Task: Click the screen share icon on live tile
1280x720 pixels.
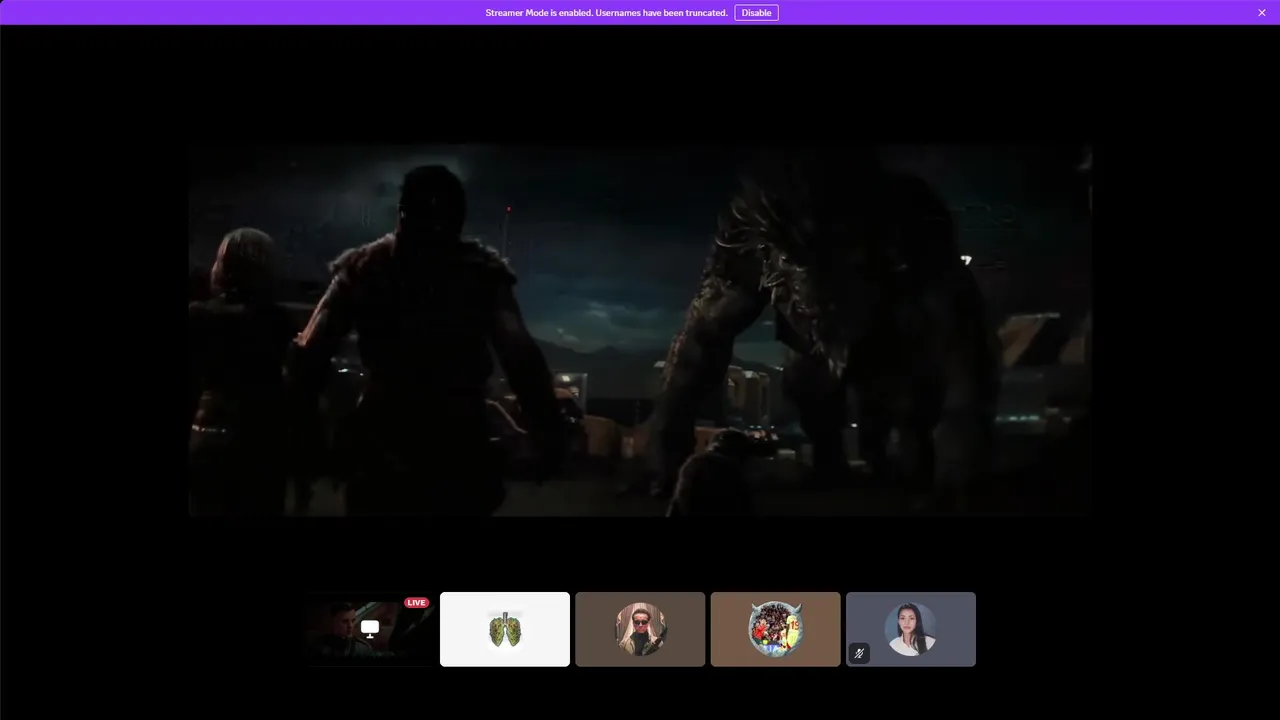Action: pos(370,629)
